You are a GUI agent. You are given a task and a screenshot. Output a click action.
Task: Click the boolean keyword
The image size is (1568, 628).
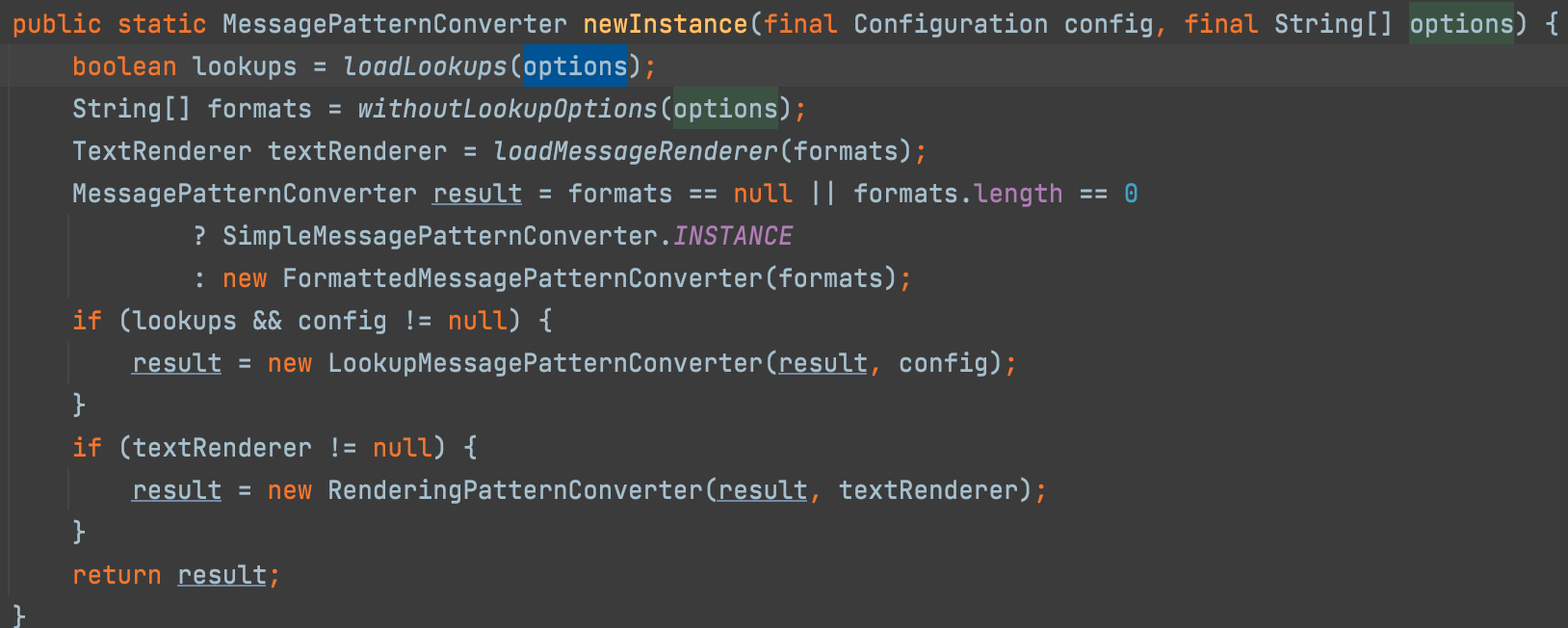(x=124, y=66)
